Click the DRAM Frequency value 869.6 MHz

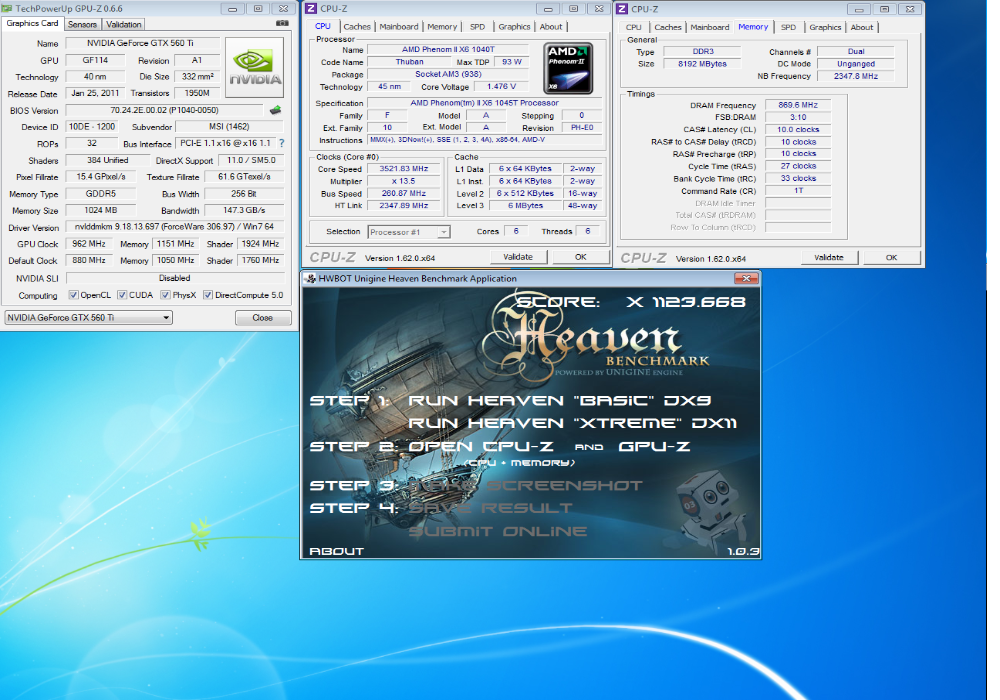click(798, 105)
